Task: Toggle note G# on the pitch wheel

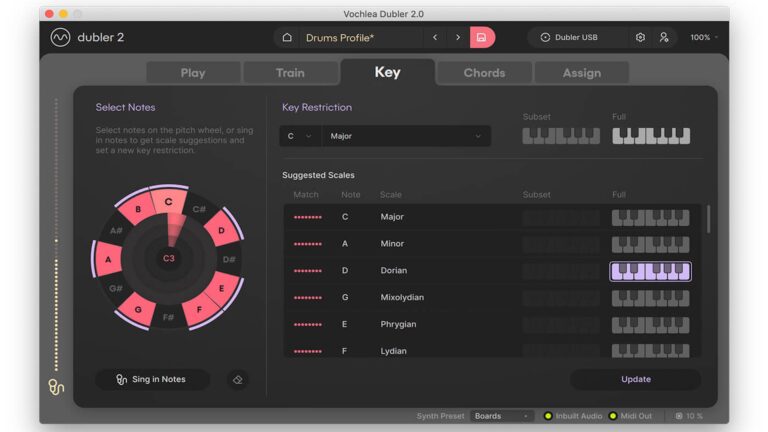Action: coord(116,288)
